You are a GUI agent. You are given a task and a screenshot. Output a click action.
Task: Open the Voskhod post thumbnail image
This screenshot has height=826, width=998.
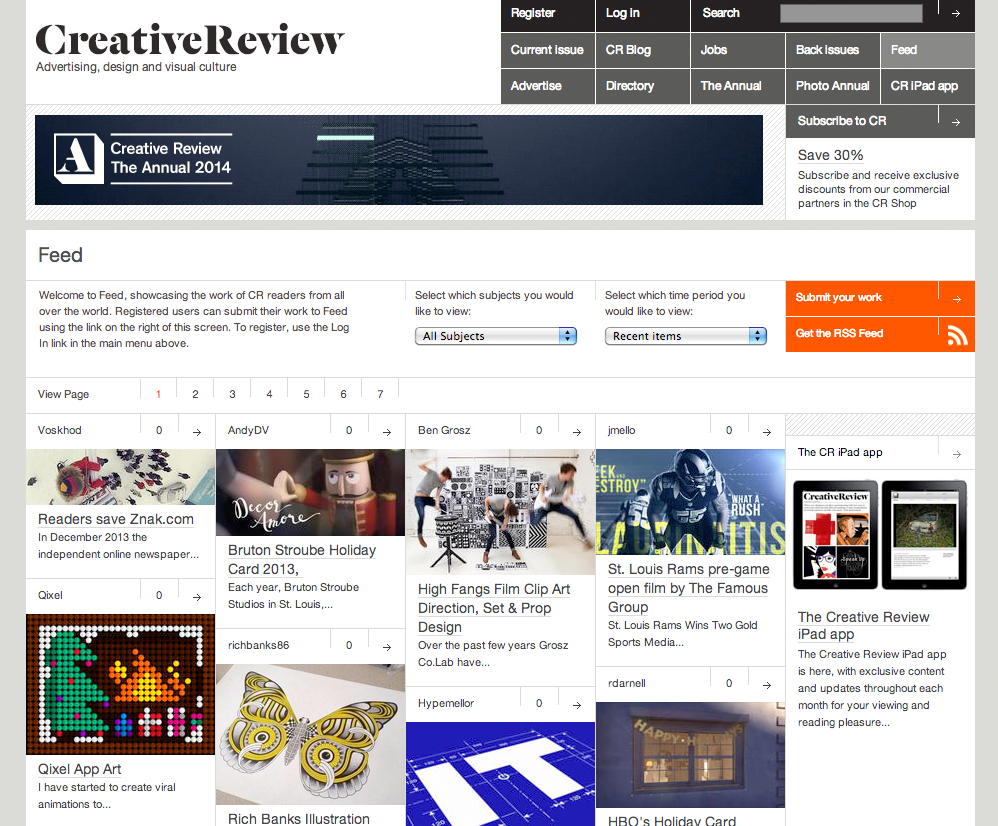[x=120, y=477]
